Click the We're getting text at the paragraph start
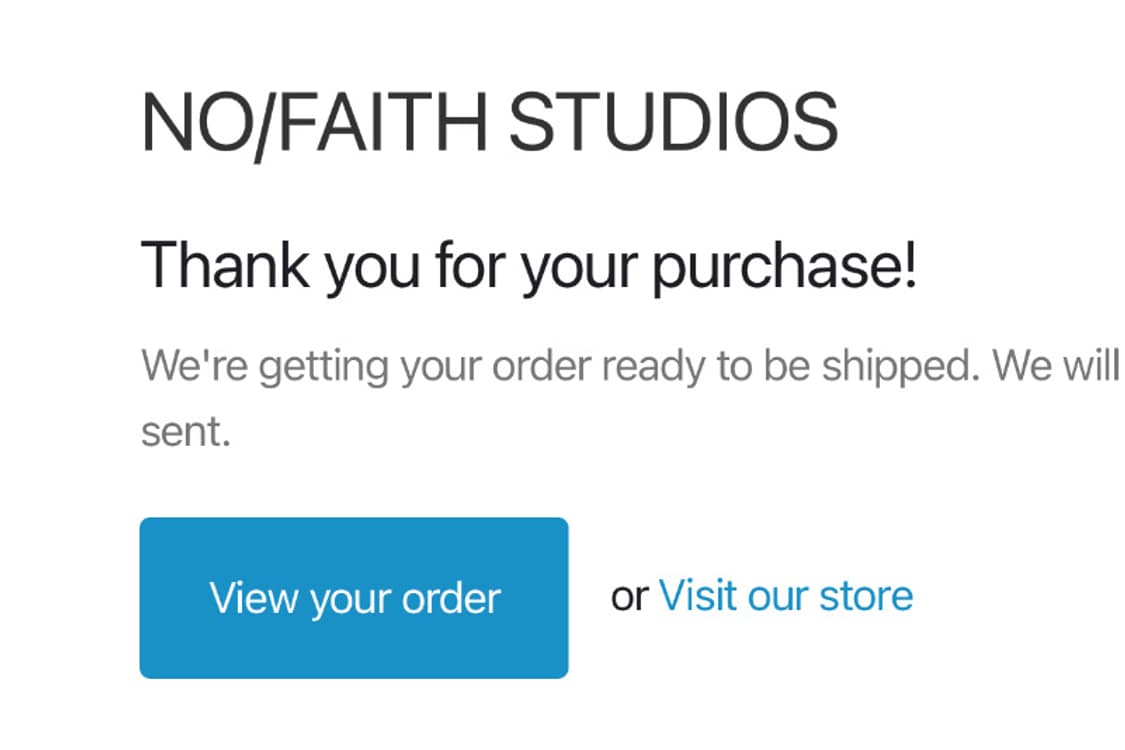The height and width of the screenshot is (750, 1125). [265, 367]
